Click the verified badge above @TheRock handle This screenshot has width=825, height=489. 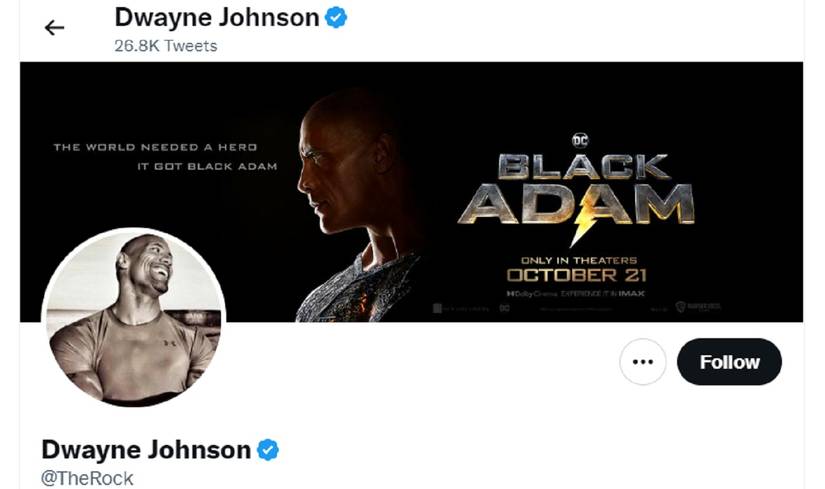click(x=268, y=450)
